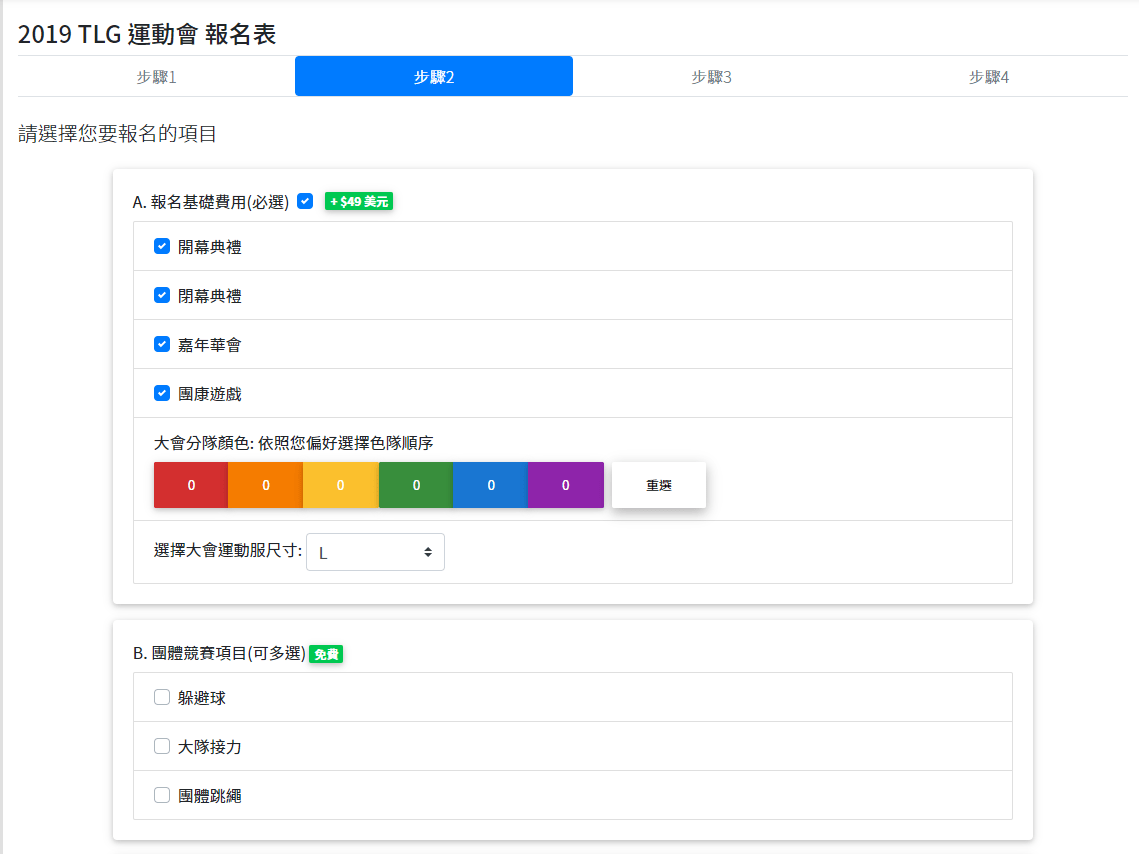Stay on the 步驟2 tab

pos(433,76)
